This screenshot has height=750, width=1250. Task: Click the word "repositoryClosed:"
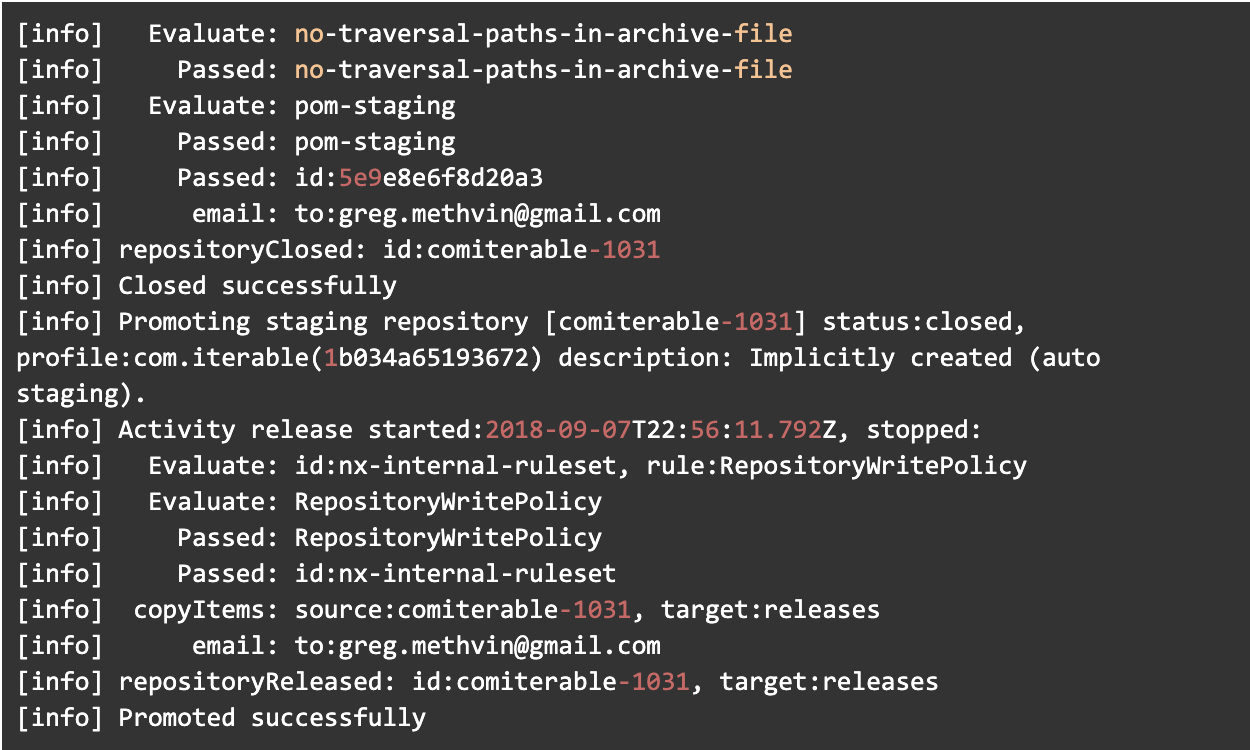tap(243, 250)
